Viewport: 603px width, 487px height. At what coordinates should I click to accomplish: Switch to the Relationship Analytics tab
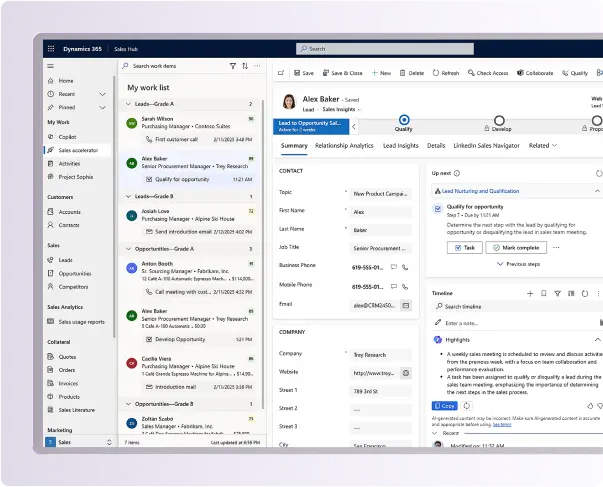(x=344, y=146)
